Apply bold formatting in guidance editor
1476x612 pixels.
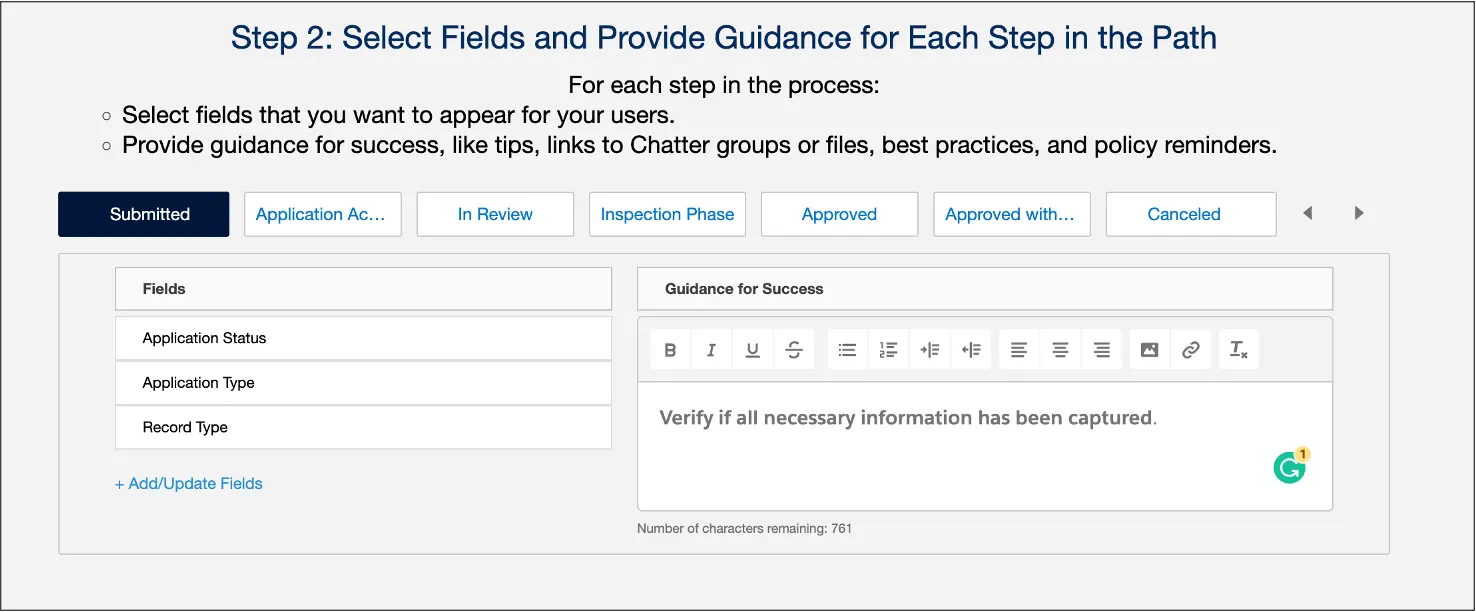[669, 349]
